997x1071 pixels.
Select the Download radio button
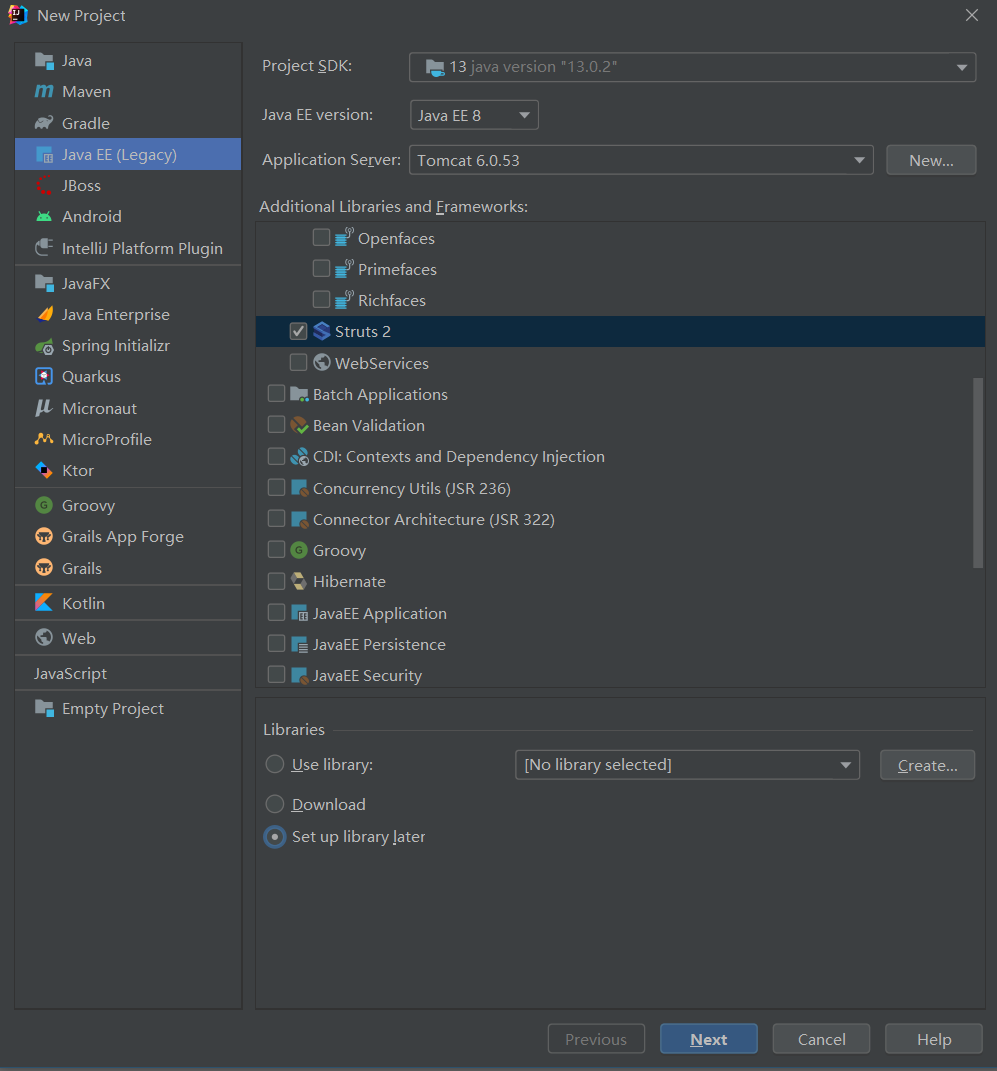coord(275,804)
